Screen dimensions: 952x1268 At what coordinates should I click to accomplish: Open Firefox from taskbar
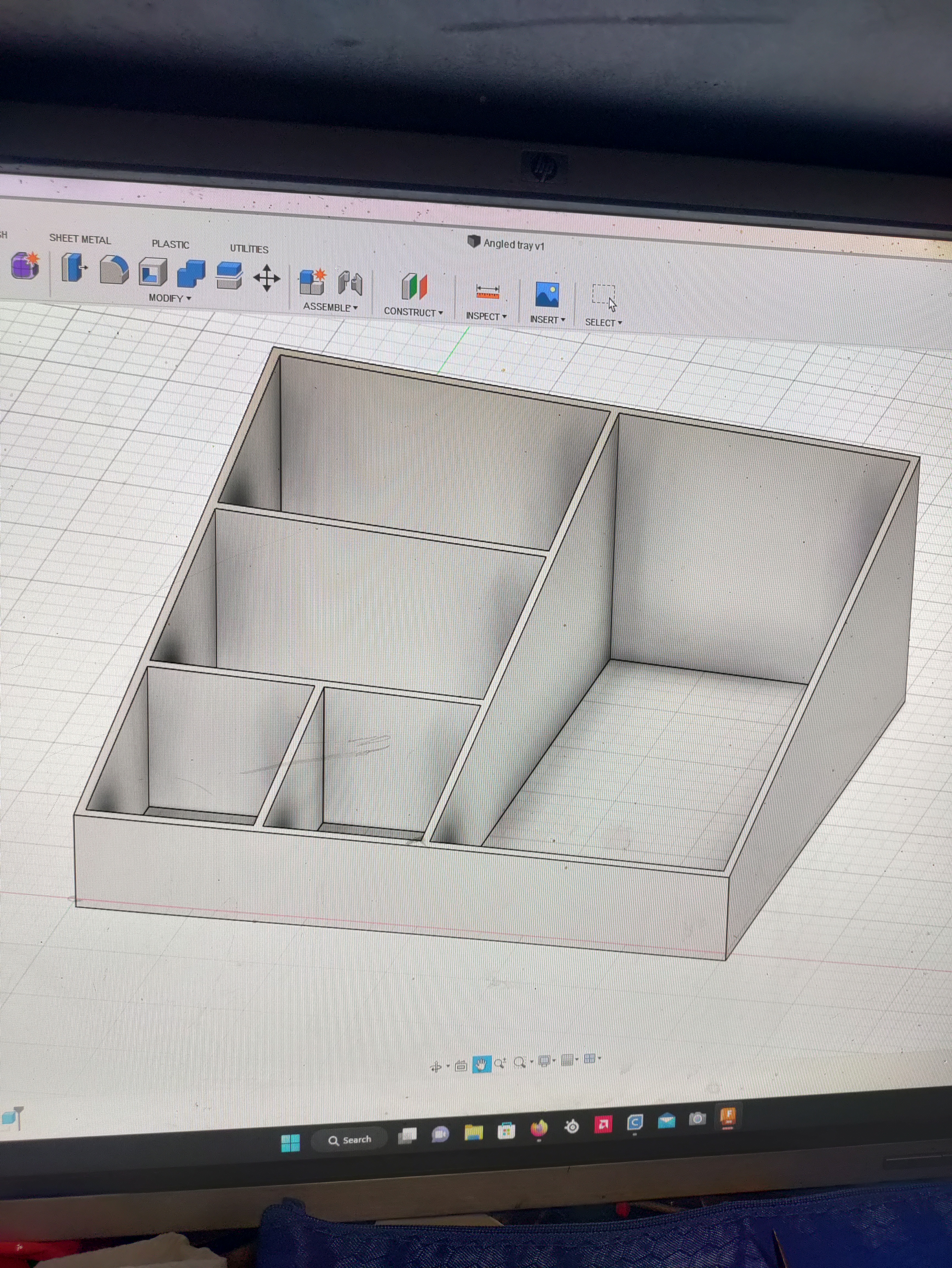tap(539, 1129)
